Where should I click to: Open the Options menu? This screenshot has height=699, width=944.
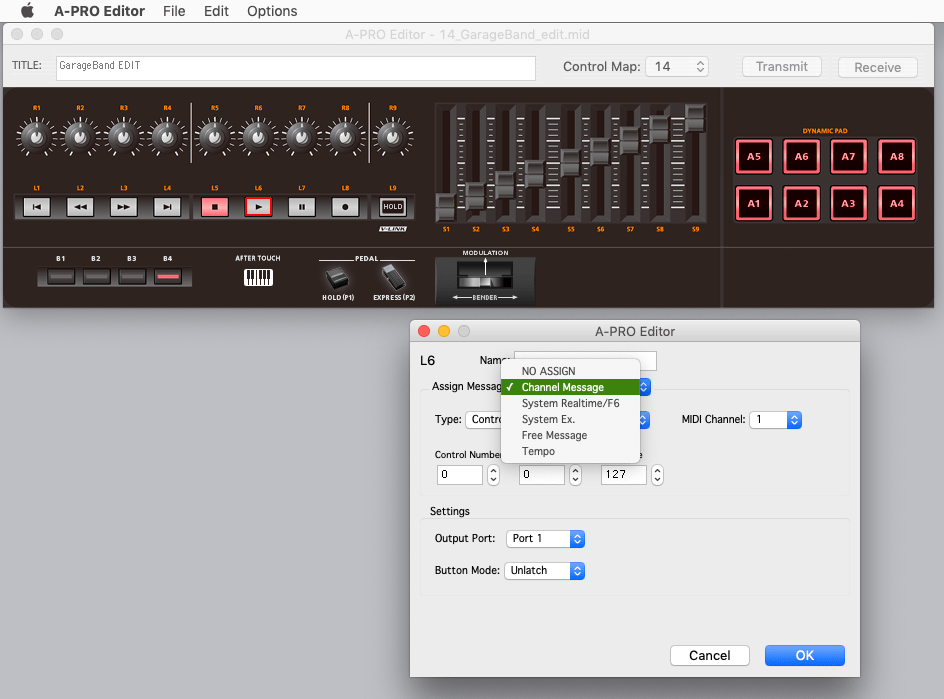point(271,11)
